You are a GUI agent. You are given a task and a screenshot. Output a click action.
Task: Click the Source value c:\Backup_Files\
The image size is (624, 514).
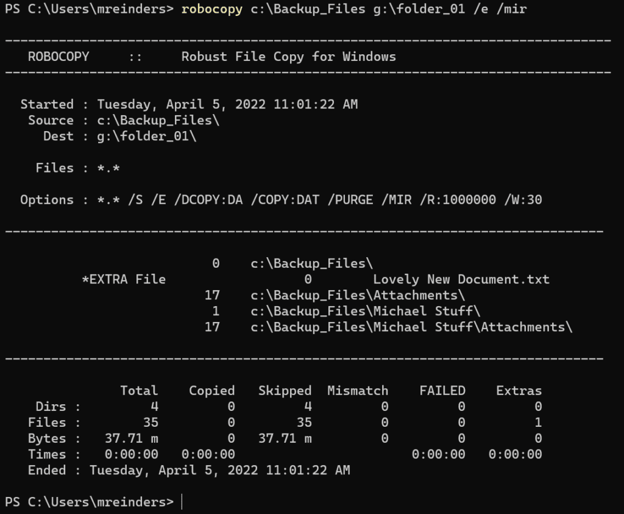click(x=158, y=120)
